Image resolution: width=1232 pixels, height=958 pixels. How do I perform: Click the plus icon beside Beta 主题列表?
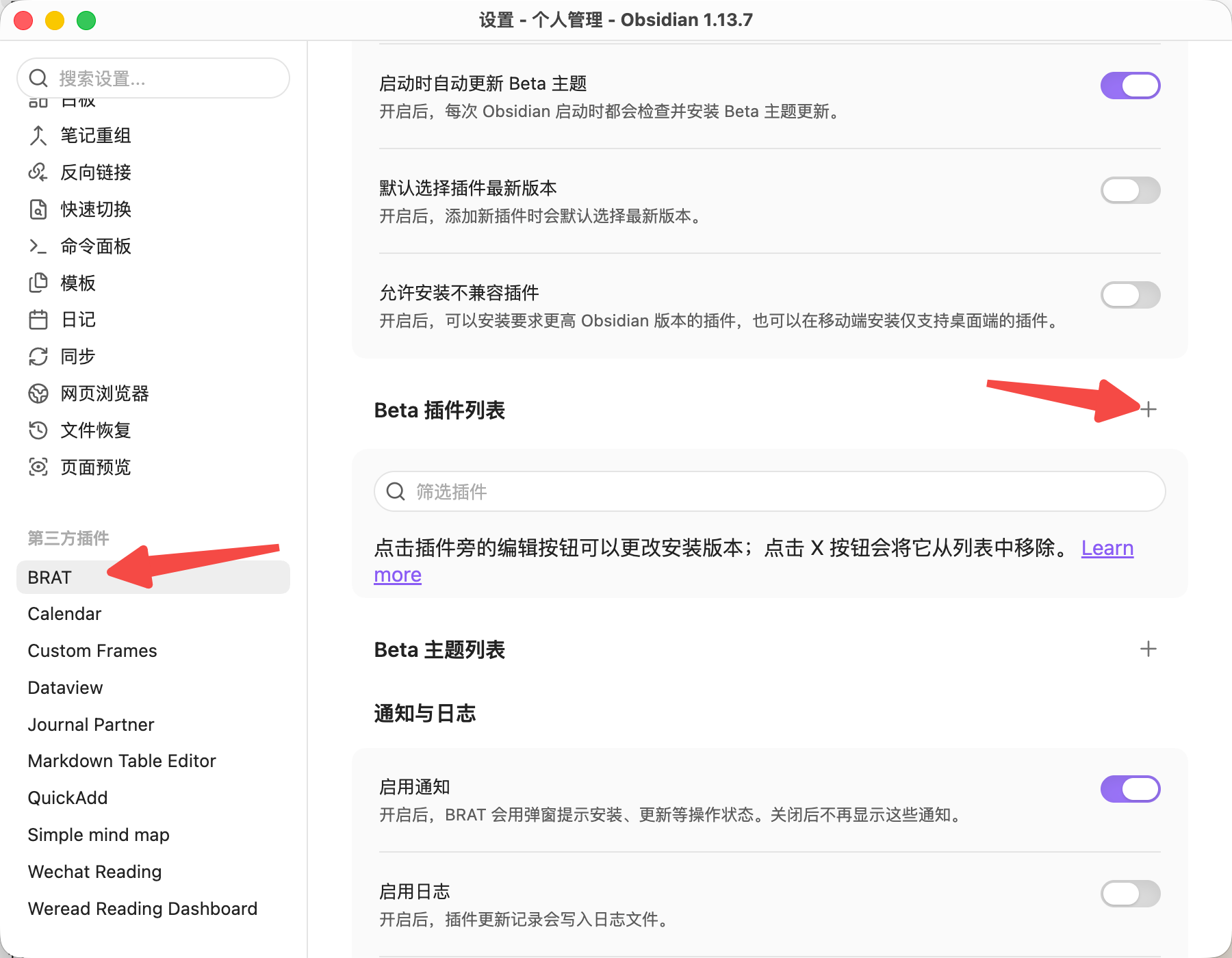[1148, 649]
